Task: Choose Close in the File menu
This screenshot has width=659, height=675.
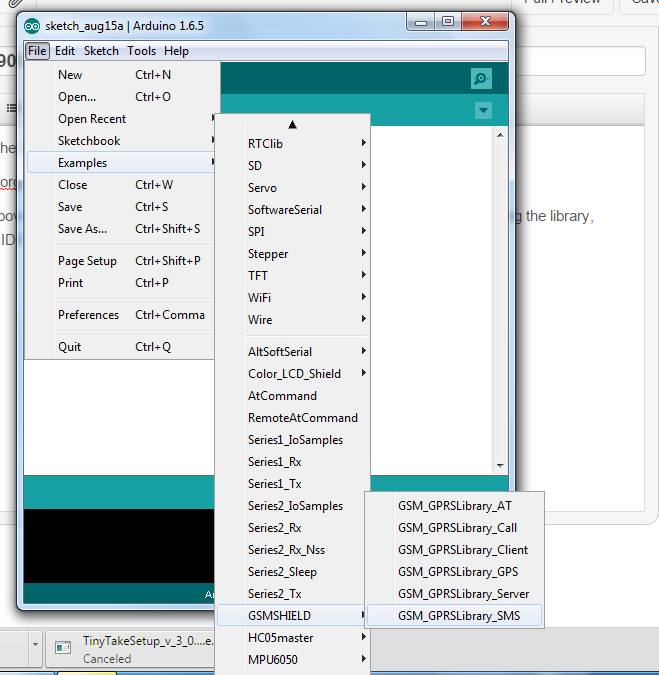Action: coord(121,185)
